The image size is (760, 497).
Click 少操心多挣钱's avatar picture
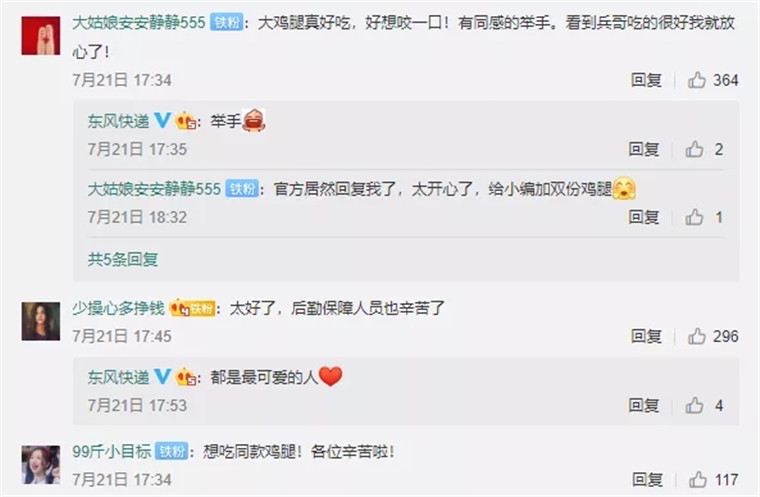[41, 321]
